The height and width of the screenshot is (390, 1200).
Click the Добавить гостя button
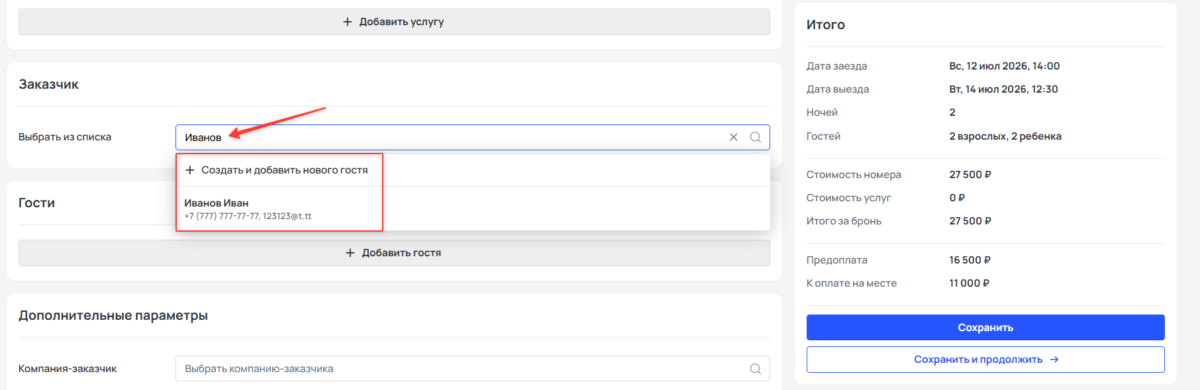pyautogui.click(x=394, y=253)
